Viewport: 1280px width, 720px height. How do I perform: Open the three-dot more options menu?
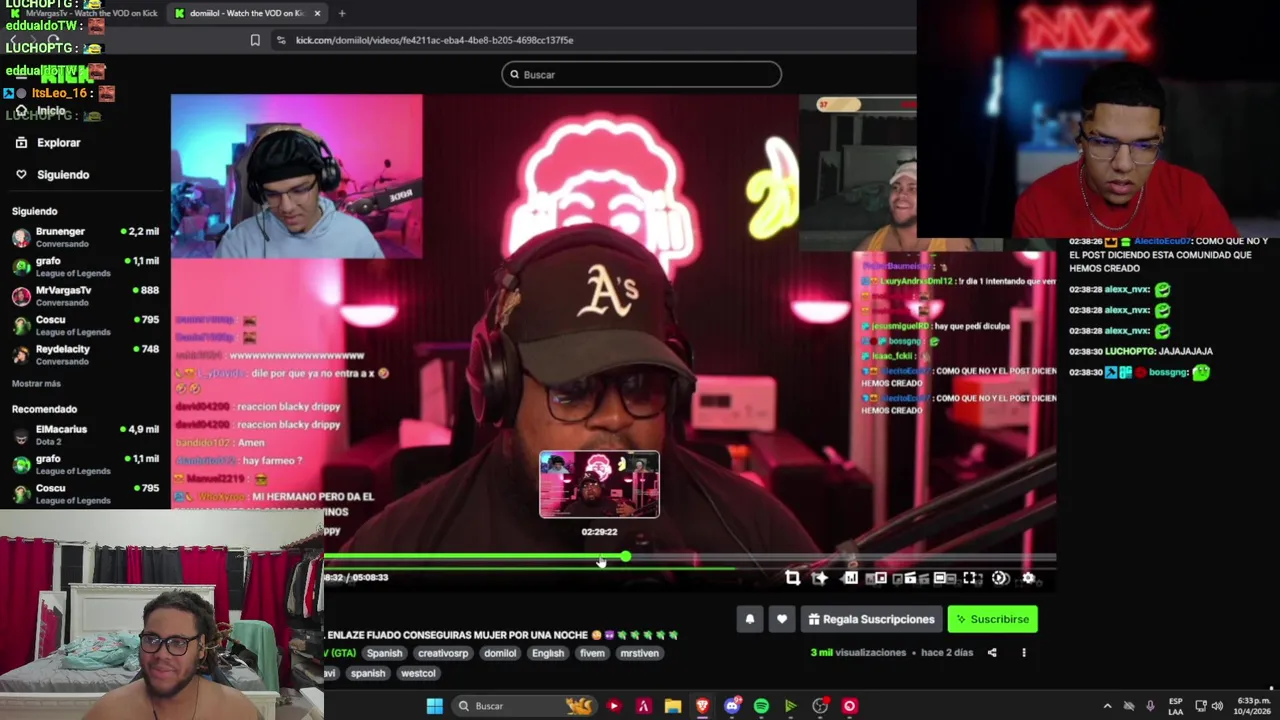(x=1023, y=652)
